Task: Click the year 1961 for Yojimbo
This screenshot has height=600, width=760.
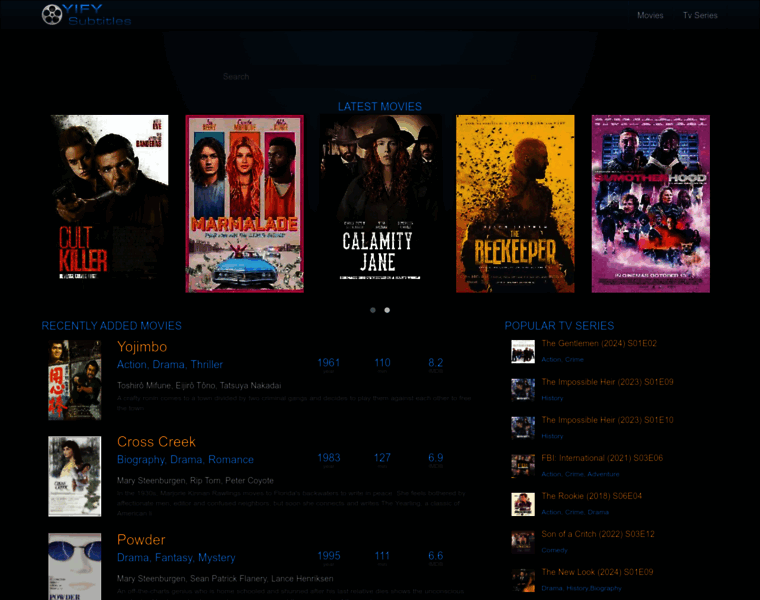Action: (329, 363)
